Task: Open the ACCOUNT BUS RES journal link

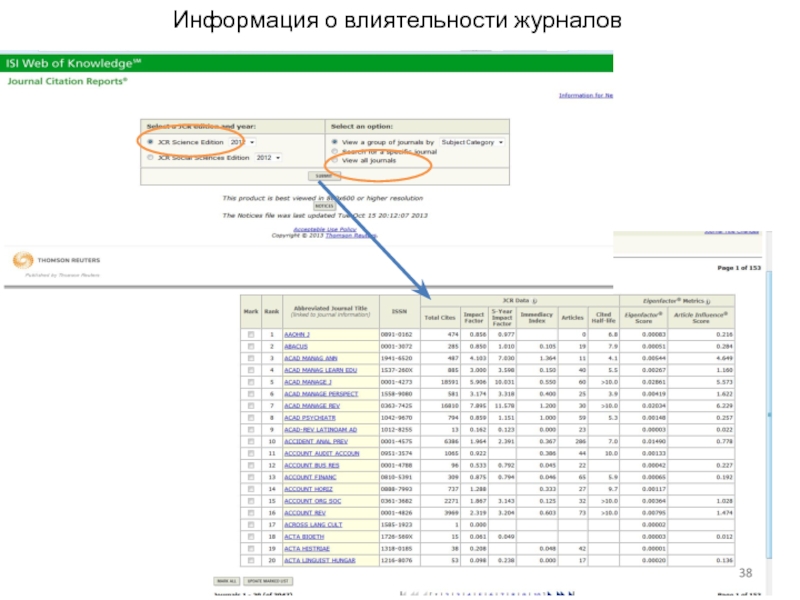Action: click(311, 465)
